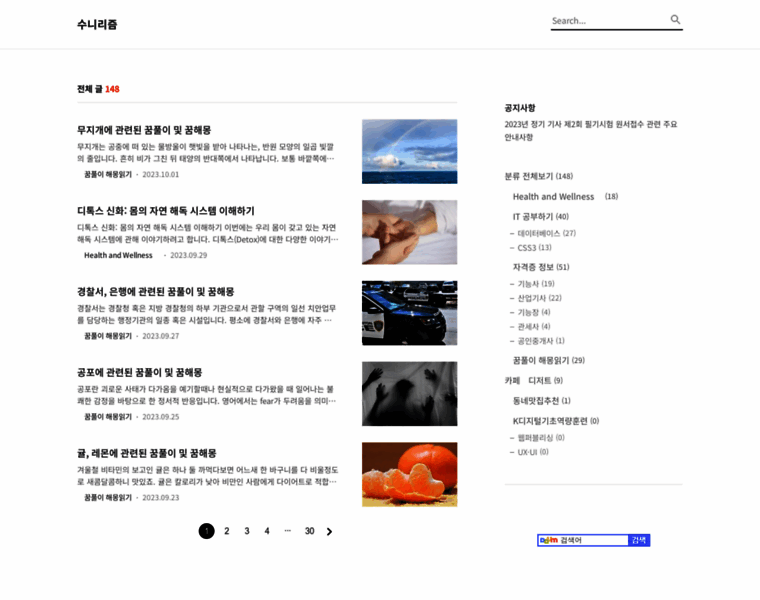Go to page 4
The width and height of the screenshot is (760, 600).
[x=267, y=531]
